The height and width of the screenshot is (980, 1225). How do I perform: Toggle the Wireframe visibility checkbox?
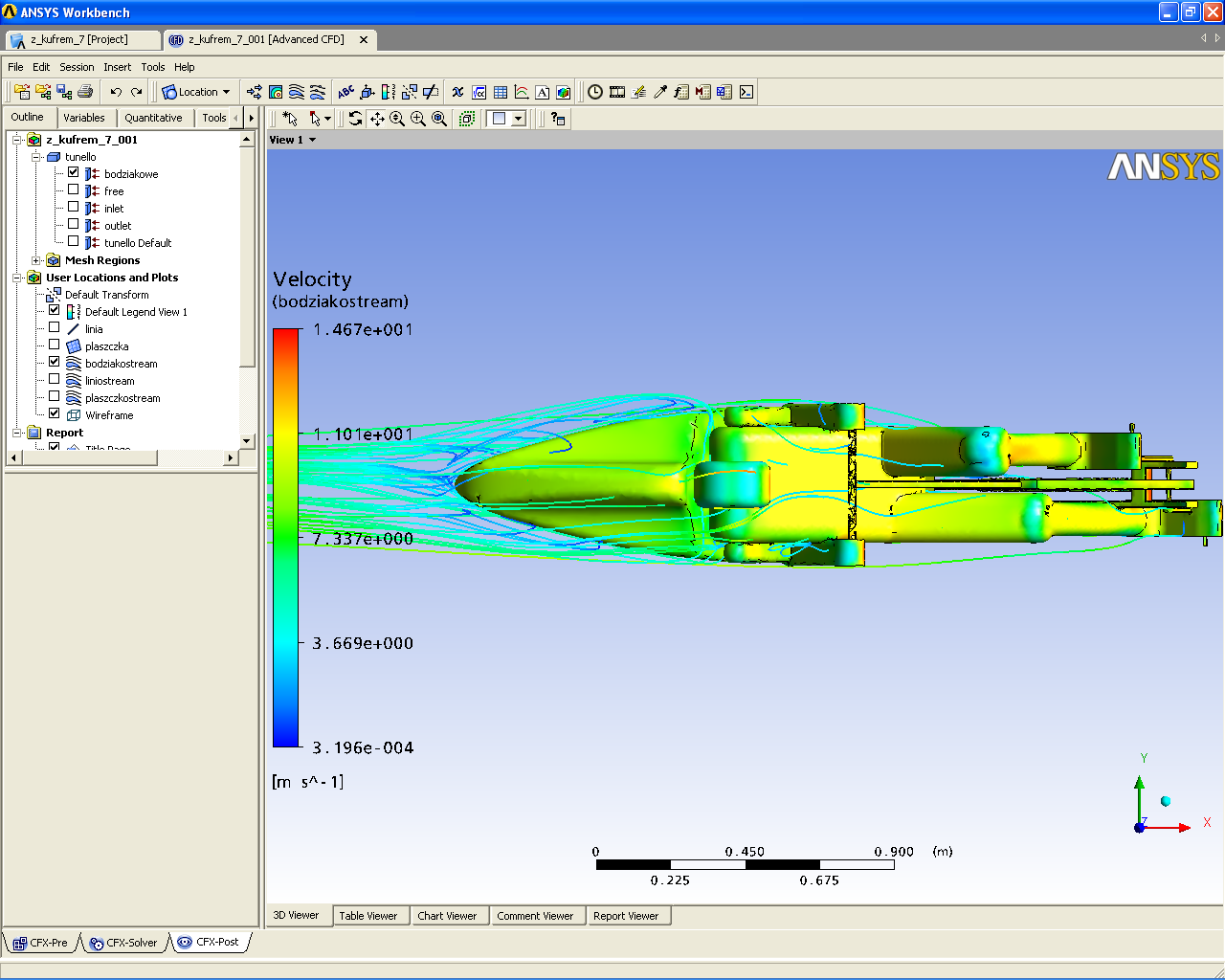[x=55, y=414]
